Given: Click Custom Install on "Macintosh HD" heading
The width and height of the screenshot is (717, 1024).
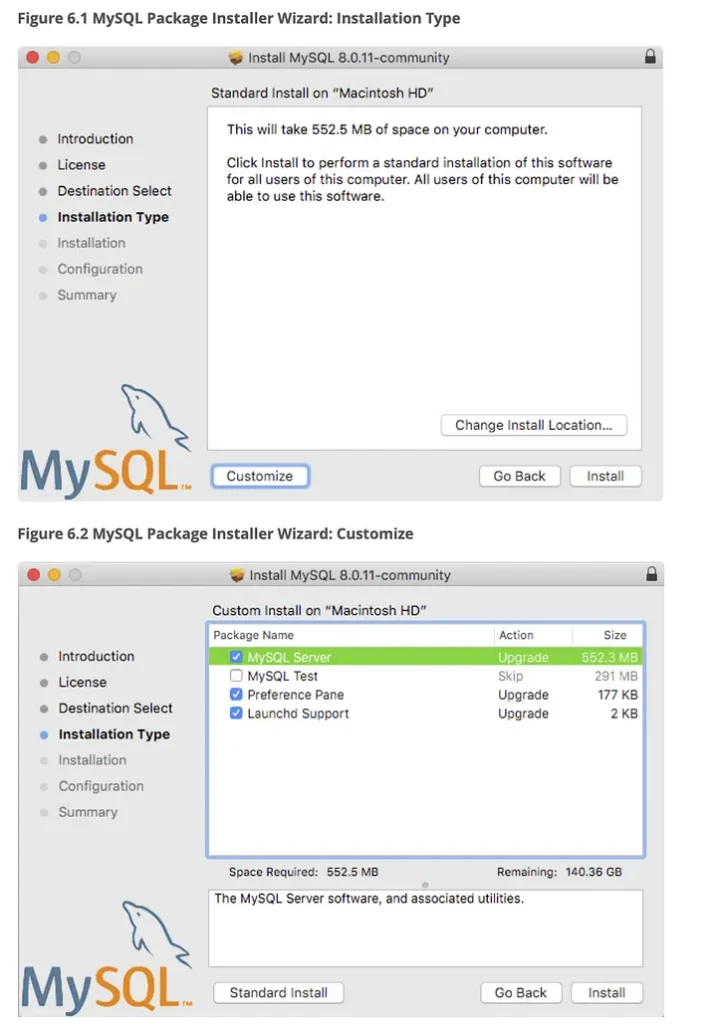Looking at the screenshot, I should [x=319, y=611].
